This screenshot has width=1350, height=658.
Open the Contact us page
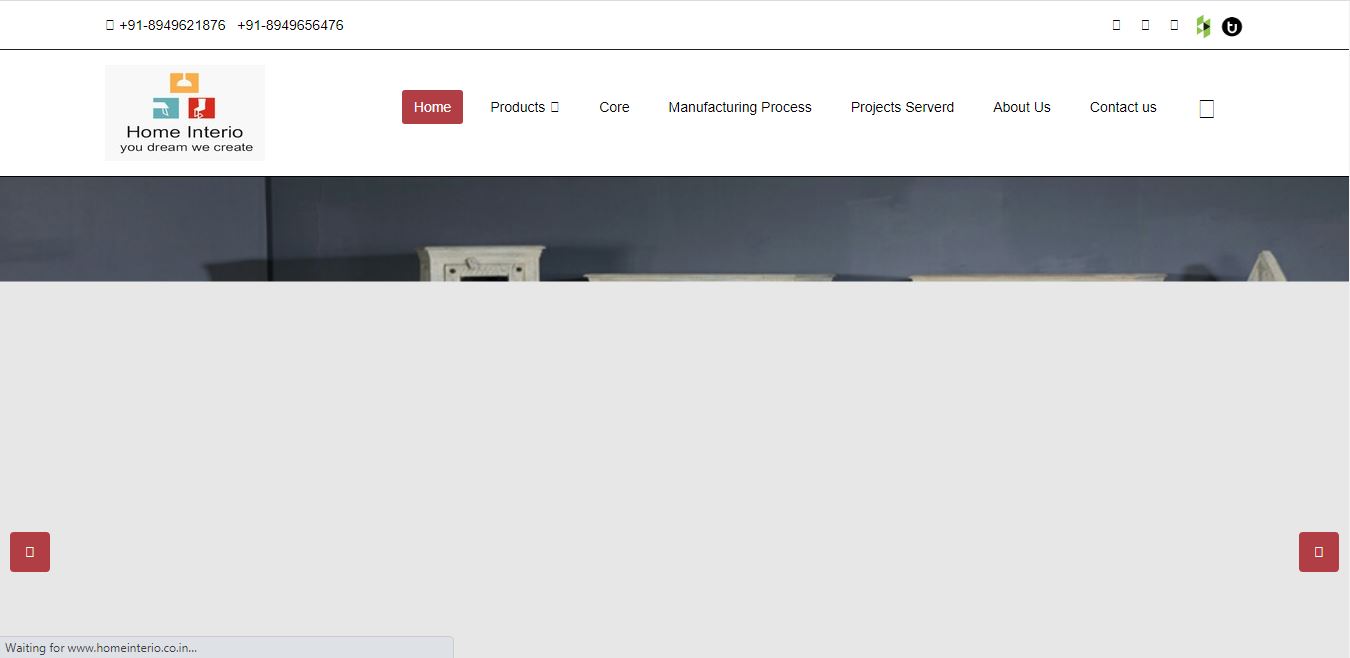point(1123,107)
